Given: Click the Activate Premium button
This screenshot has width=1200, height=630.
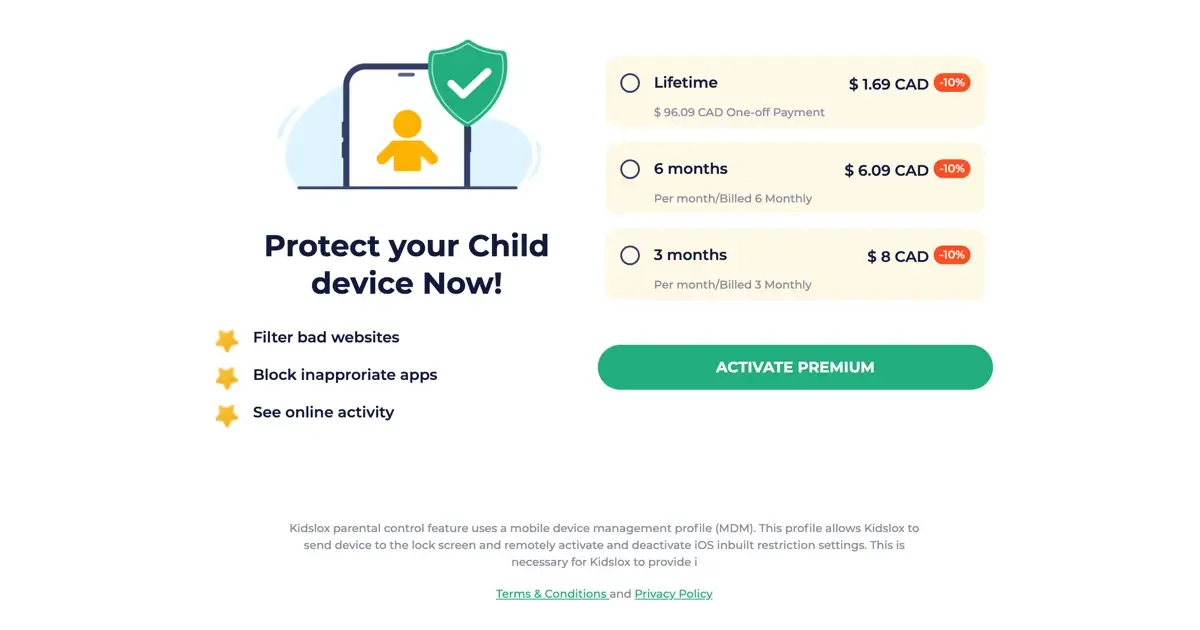Looking at the screenshot, I should tap(795, 367).
